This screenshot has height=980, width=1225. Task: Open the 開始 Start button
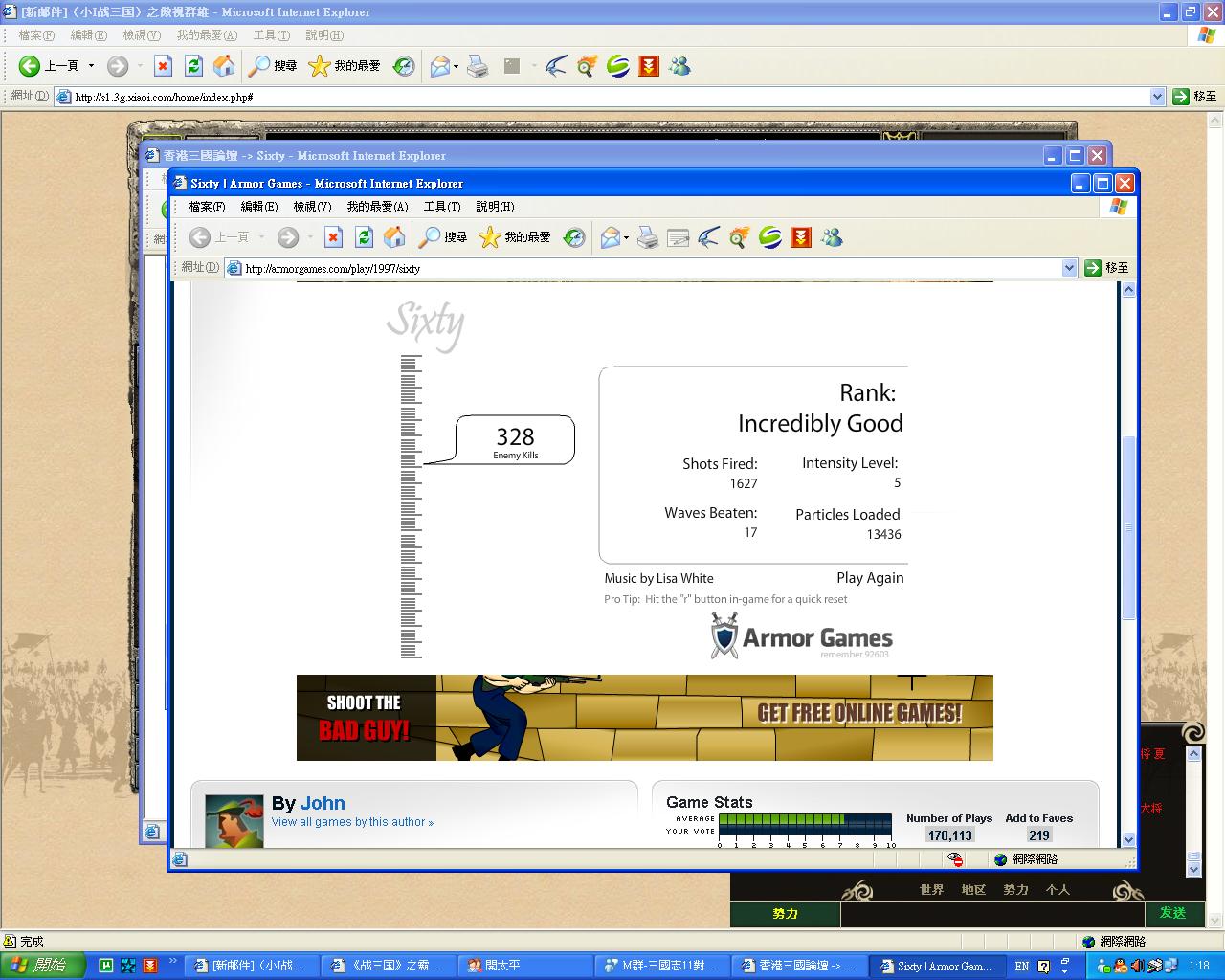42,966
